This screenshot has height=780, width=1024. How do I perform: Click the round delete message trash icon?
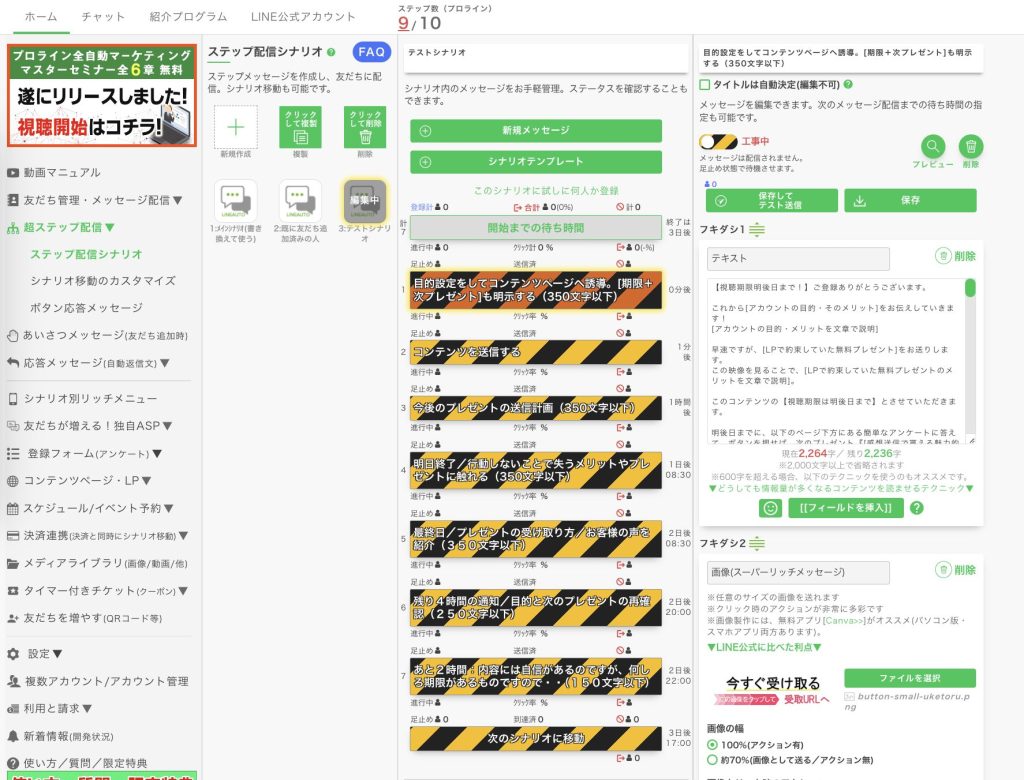970,147
